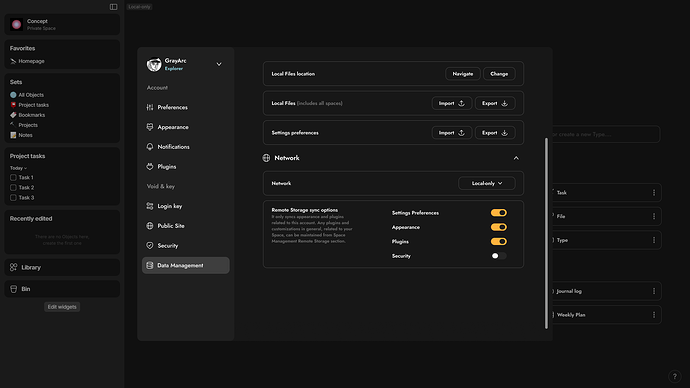The image size is (690, 388).
Task: Enable Security sync toggle
Action: (x=499, y=256)
